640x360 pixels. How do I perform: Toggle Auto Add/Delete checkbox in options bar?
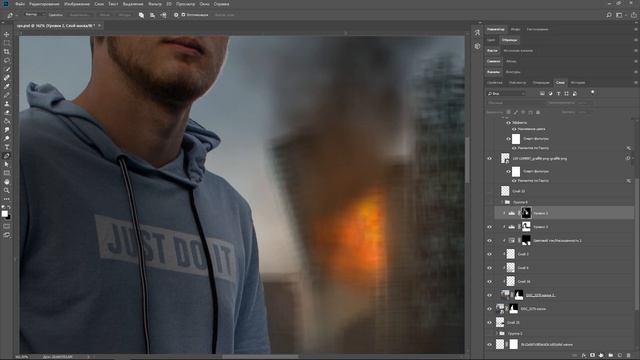[183, 15]
